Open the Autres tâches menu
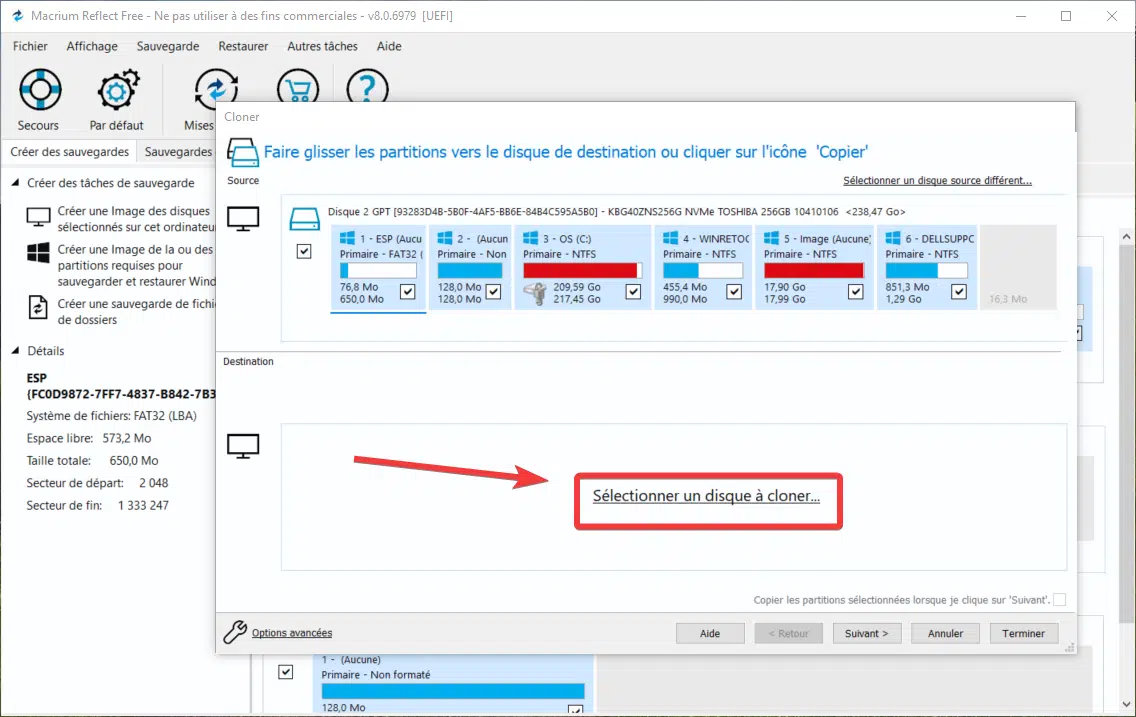 tap(322, 46)
